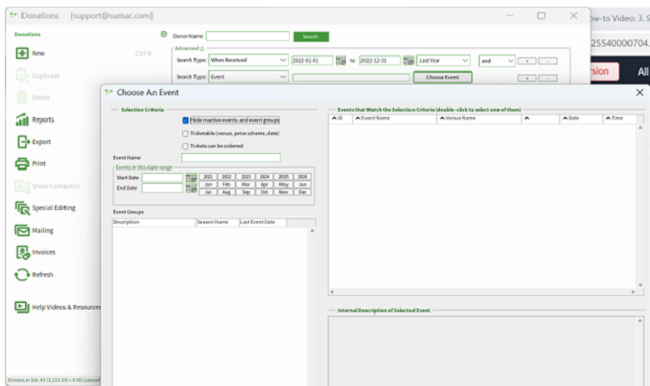Click the Export icon
650x386 pixels.
(x=22, y=142)
